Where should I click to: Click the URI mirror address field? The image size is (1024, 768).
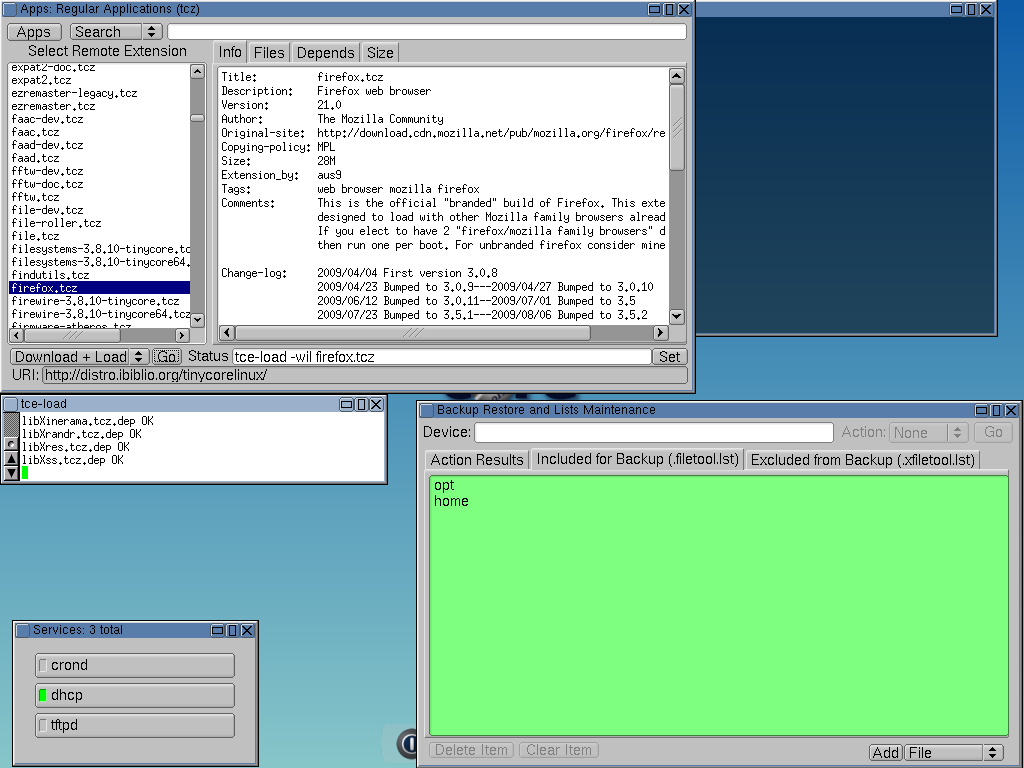coord(364,375)
